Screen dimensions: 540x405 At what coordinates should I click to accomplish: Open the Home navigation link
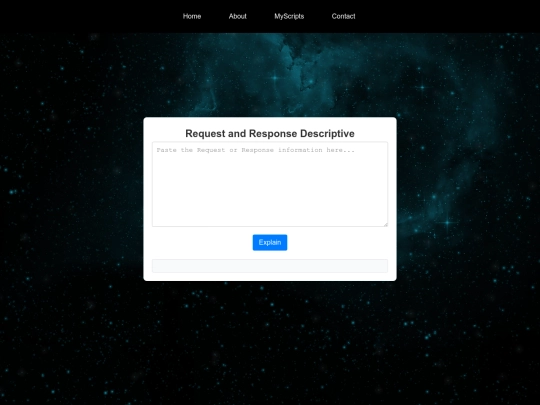(192, 16)
